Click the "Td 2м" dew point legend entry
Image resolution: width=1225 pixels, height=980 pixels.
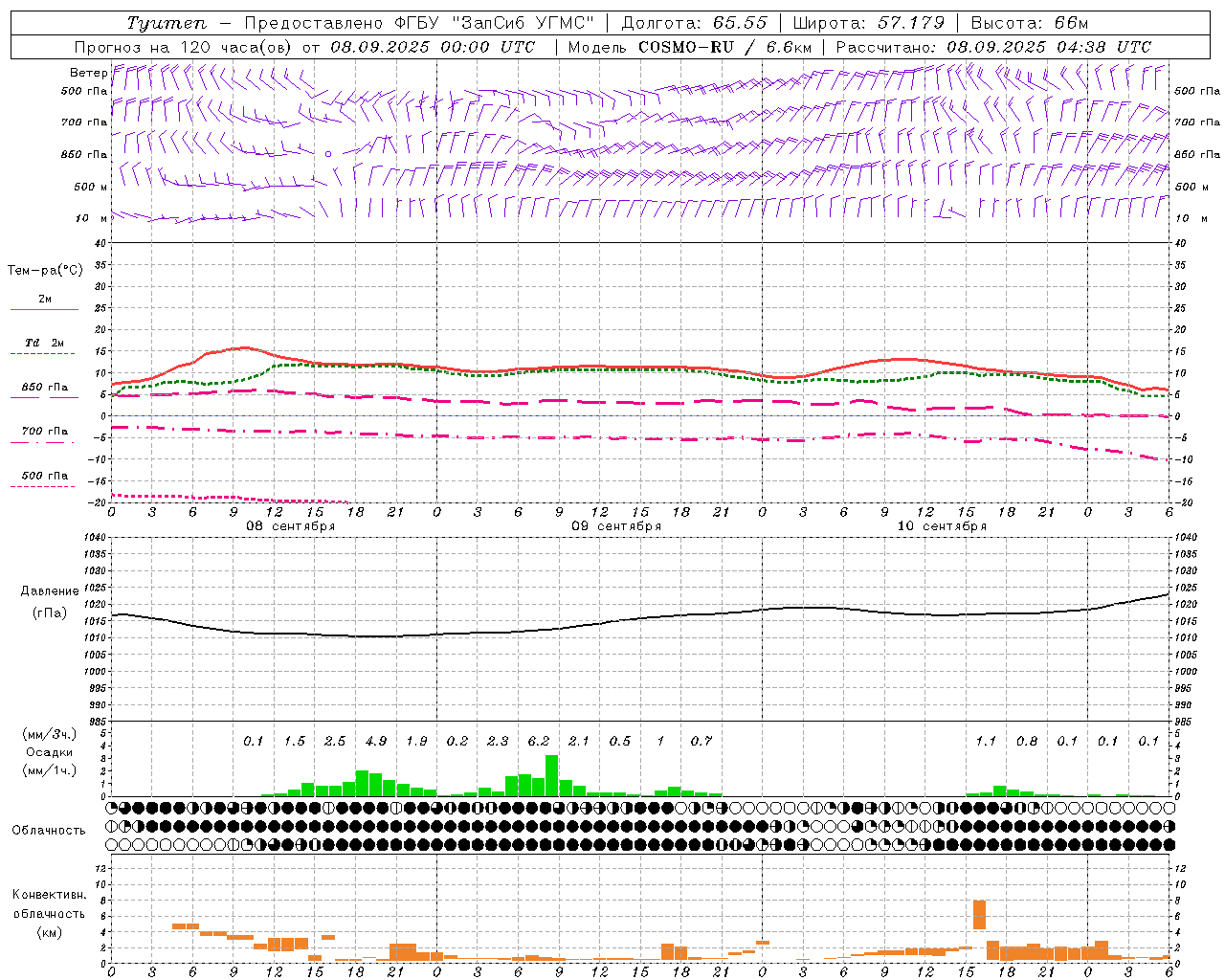pos(44,343)
